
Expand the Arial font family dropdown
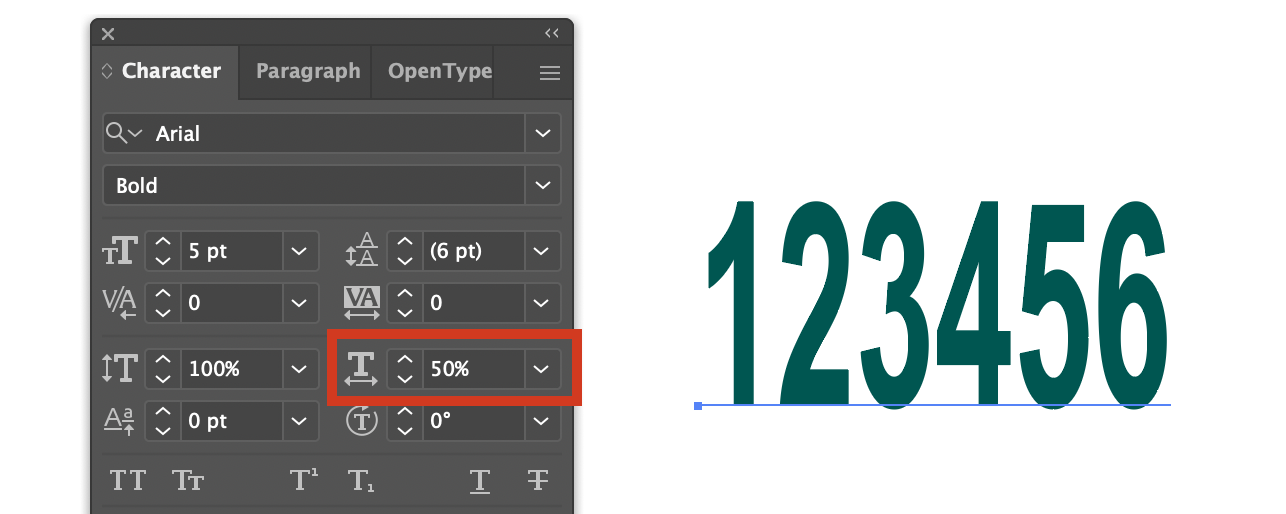click(543, 133)
